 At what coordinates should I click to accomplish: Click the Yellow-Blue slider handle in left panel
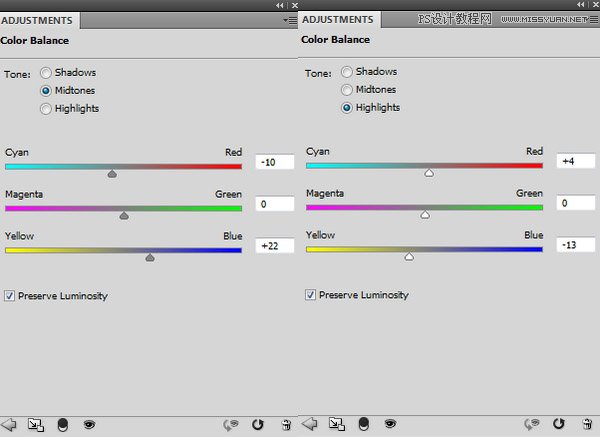coord(150,257)
